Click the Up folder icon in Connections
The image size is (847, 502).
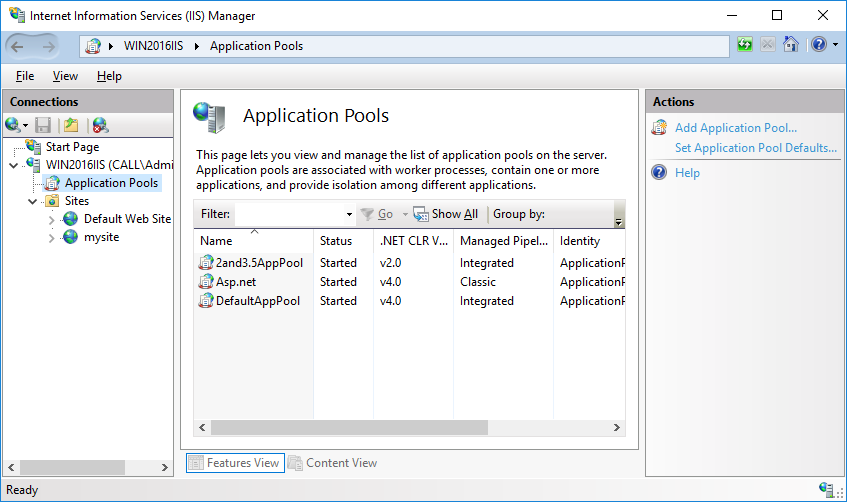point(71,125)
